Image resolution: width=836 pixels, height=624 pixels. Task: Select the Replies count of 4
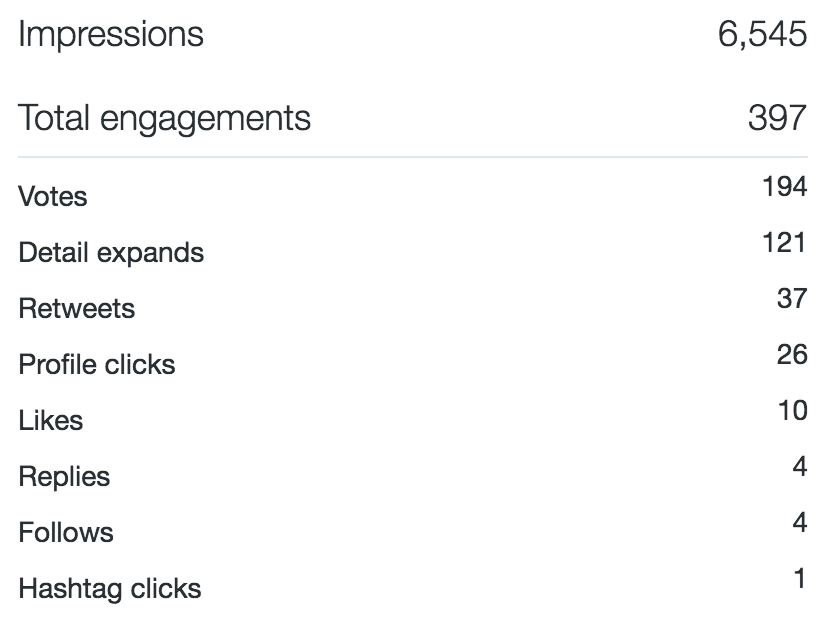pos(800,467)
